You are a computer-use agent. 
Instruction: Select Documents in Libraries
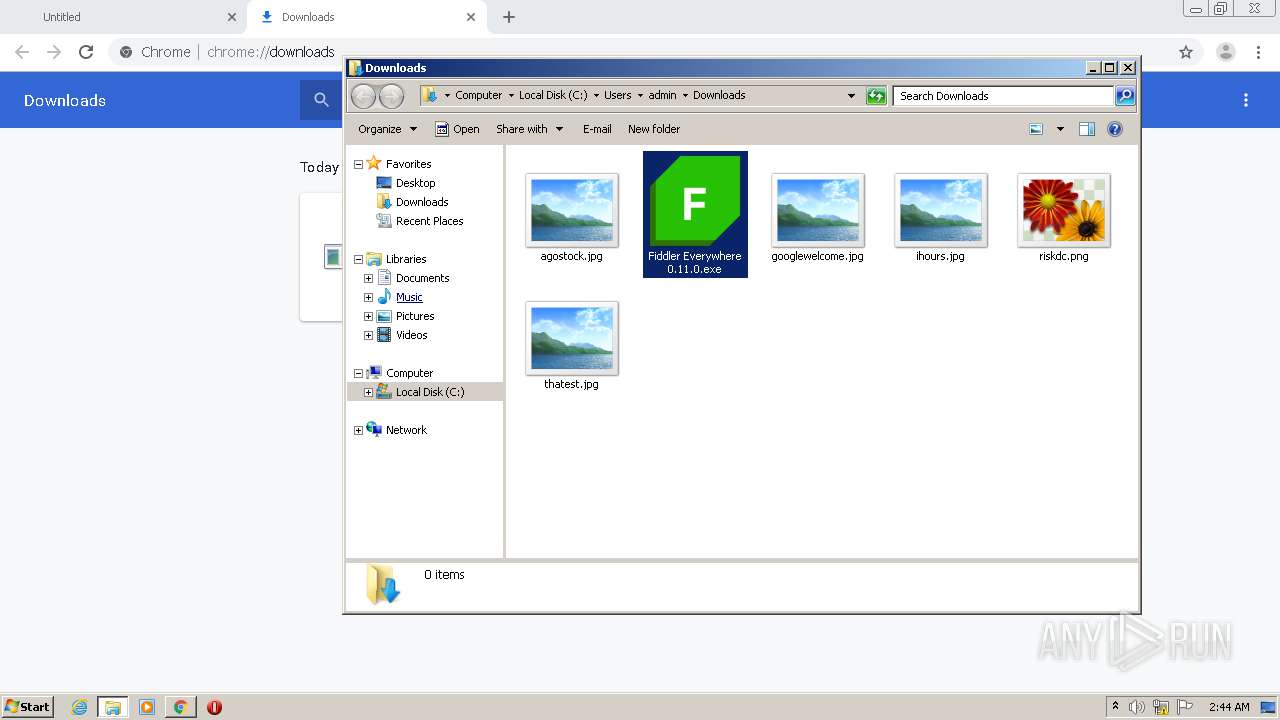pos(422,278)
